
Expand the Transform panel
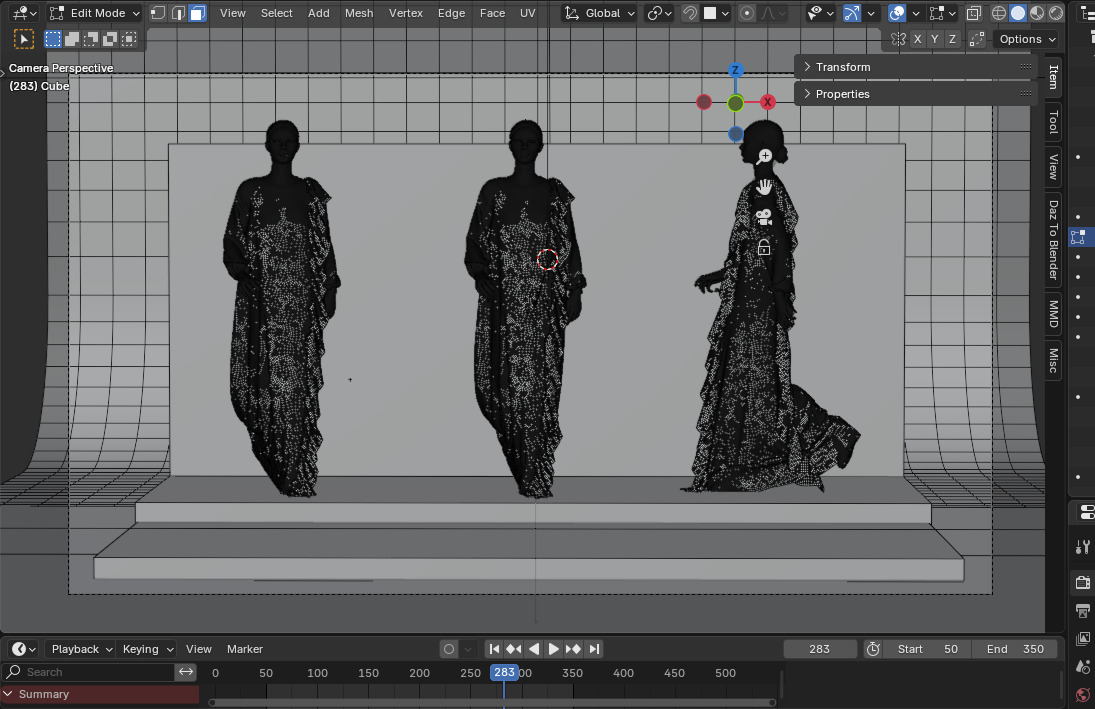[916, 67]
